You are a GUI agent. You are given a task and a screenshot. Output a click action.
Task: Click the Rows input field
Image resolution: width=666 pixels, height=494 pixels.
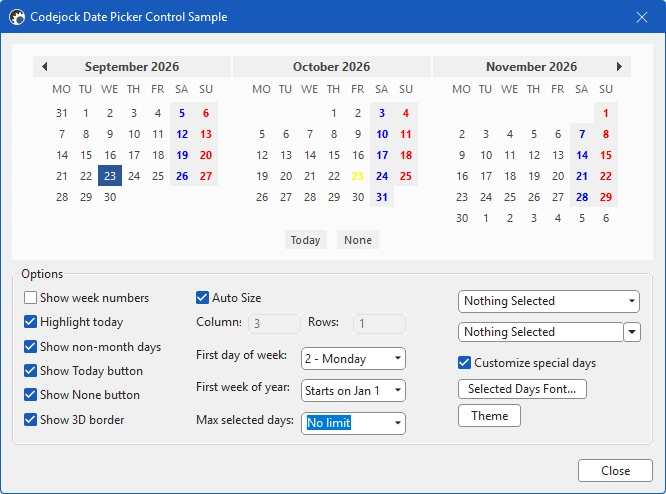pos(379,324)
